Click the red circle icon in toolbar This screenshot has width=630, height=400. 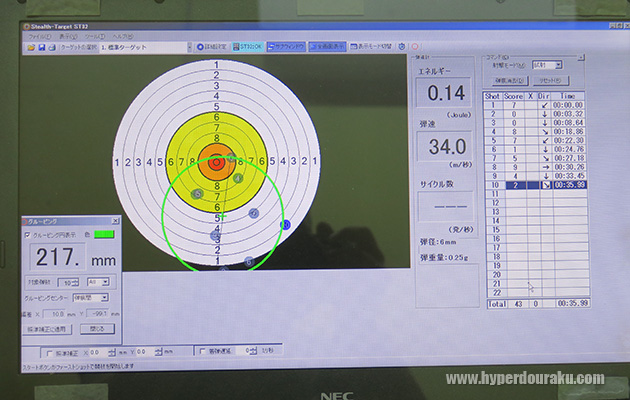[x=415, y=47]
